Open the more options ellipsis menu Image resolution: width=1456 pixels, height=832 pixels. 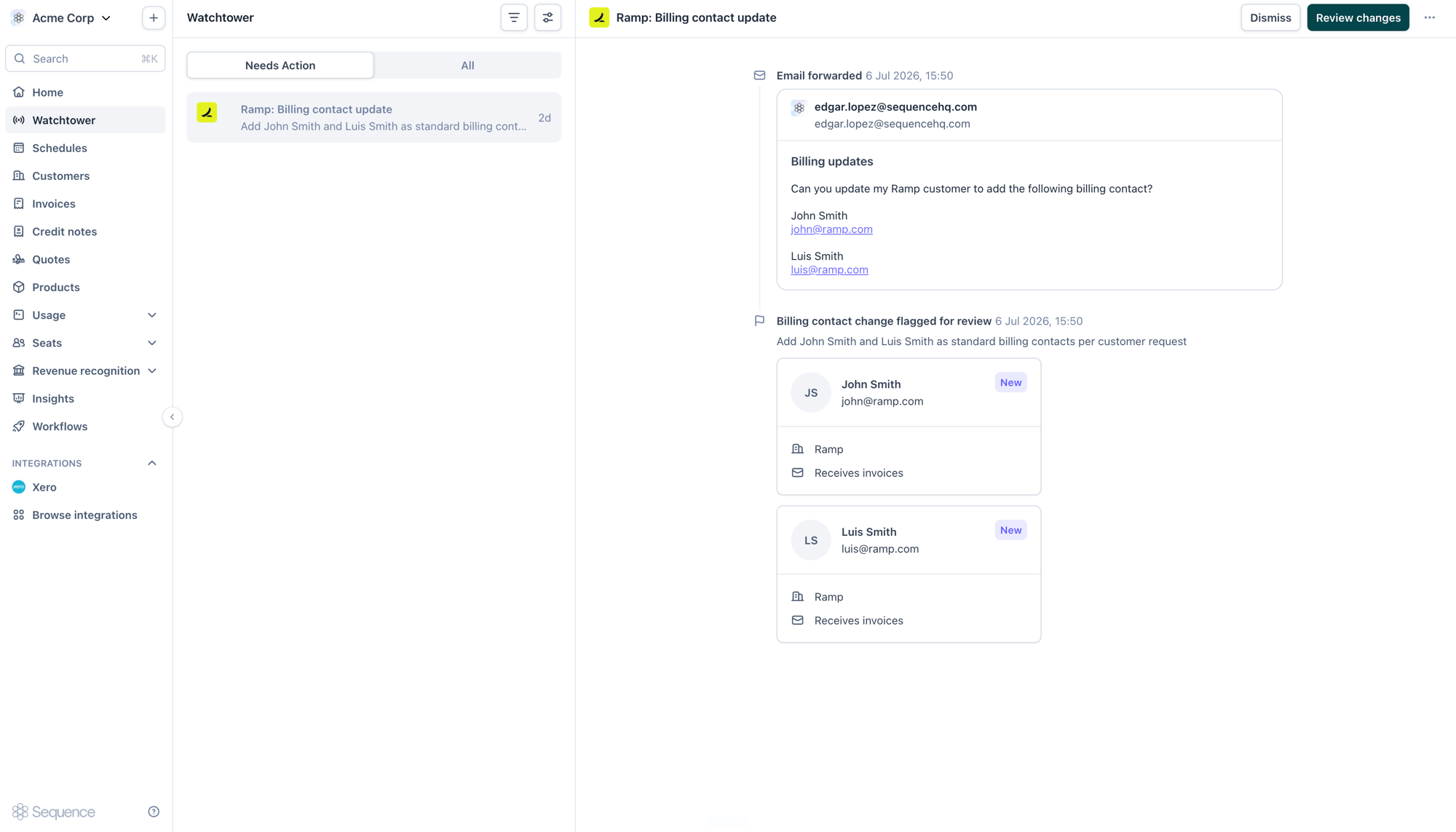1430,17
